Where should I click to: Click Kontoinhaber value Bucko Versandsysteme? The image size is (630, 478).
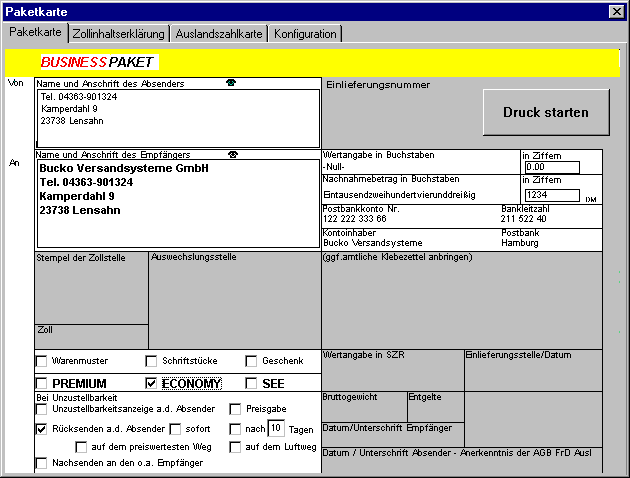(x=373, y=243)
